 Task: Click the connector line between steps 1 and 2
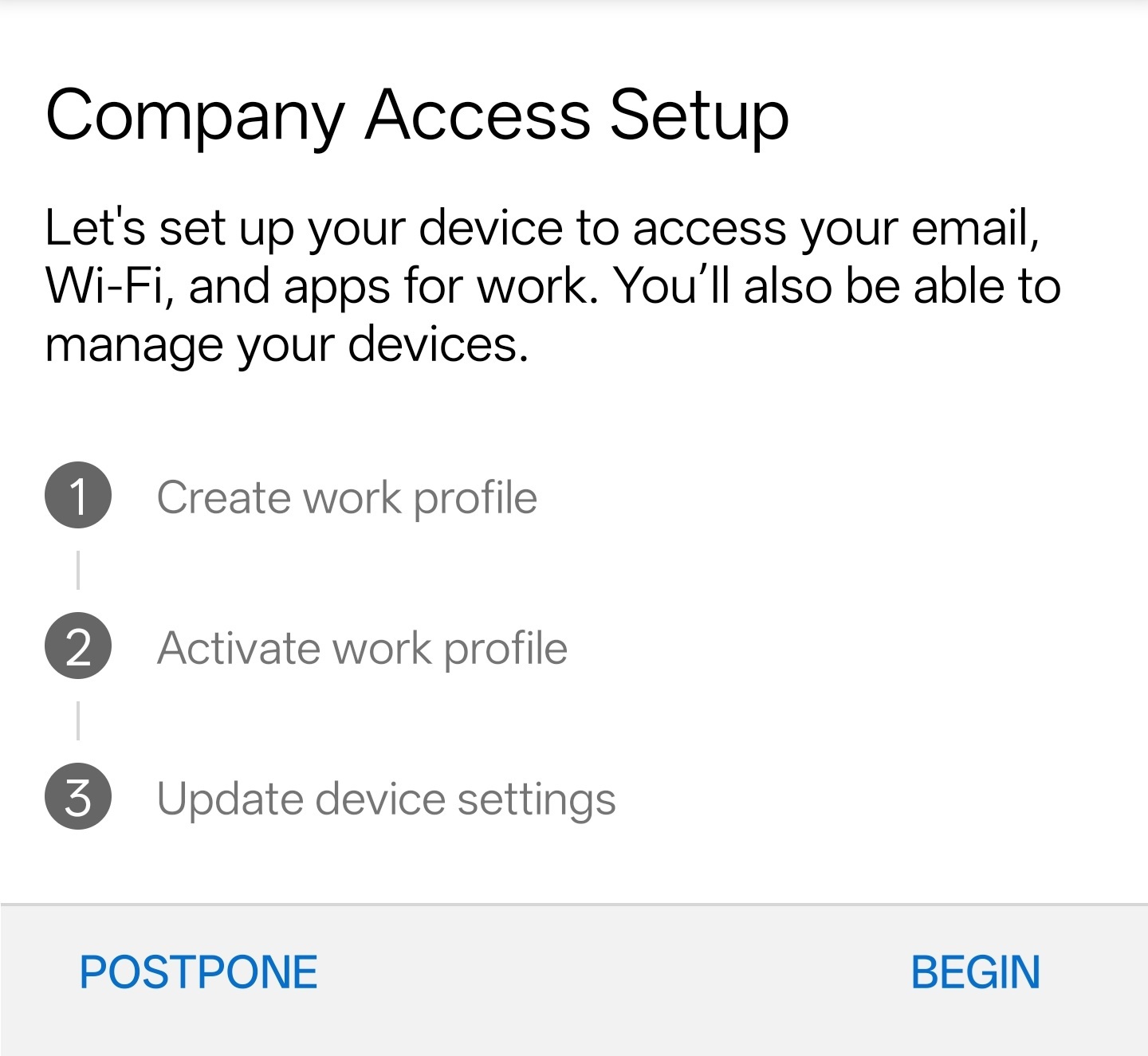tap(78, 570)
